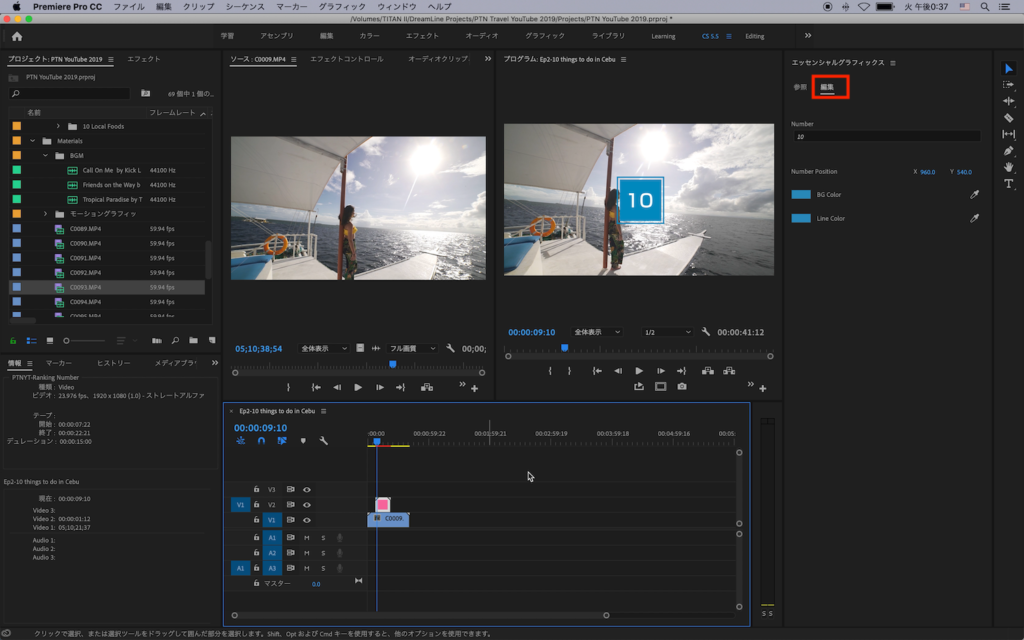Click the BG Color eyedropper

pyautogui.click(x=974, y=195)
